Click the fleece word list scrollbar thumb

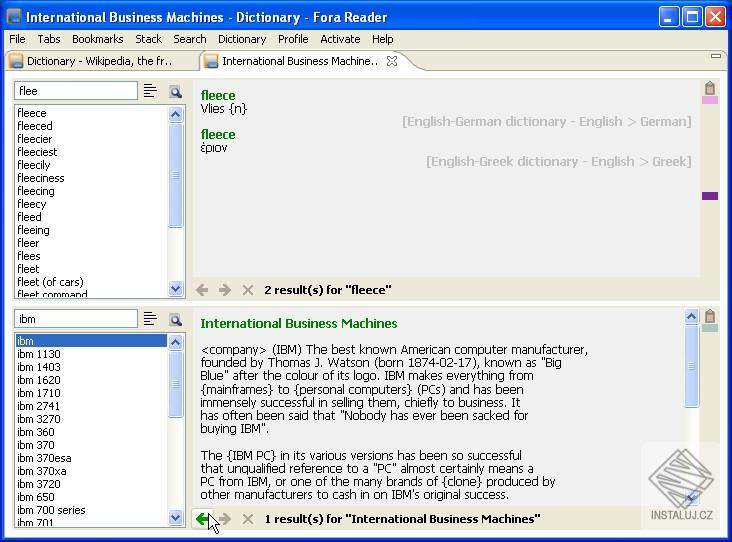(176, 175)
